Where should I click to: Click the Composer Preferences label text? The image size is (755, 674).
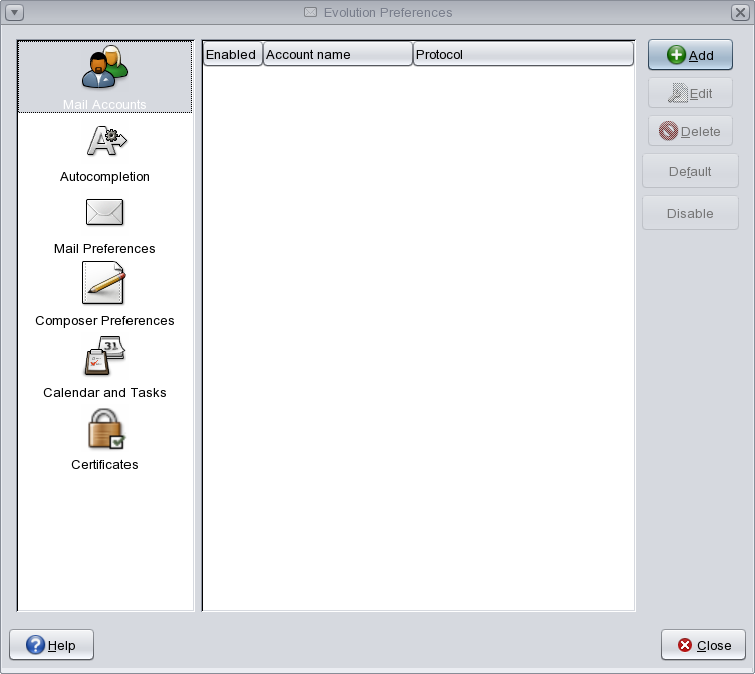point(104,321)
